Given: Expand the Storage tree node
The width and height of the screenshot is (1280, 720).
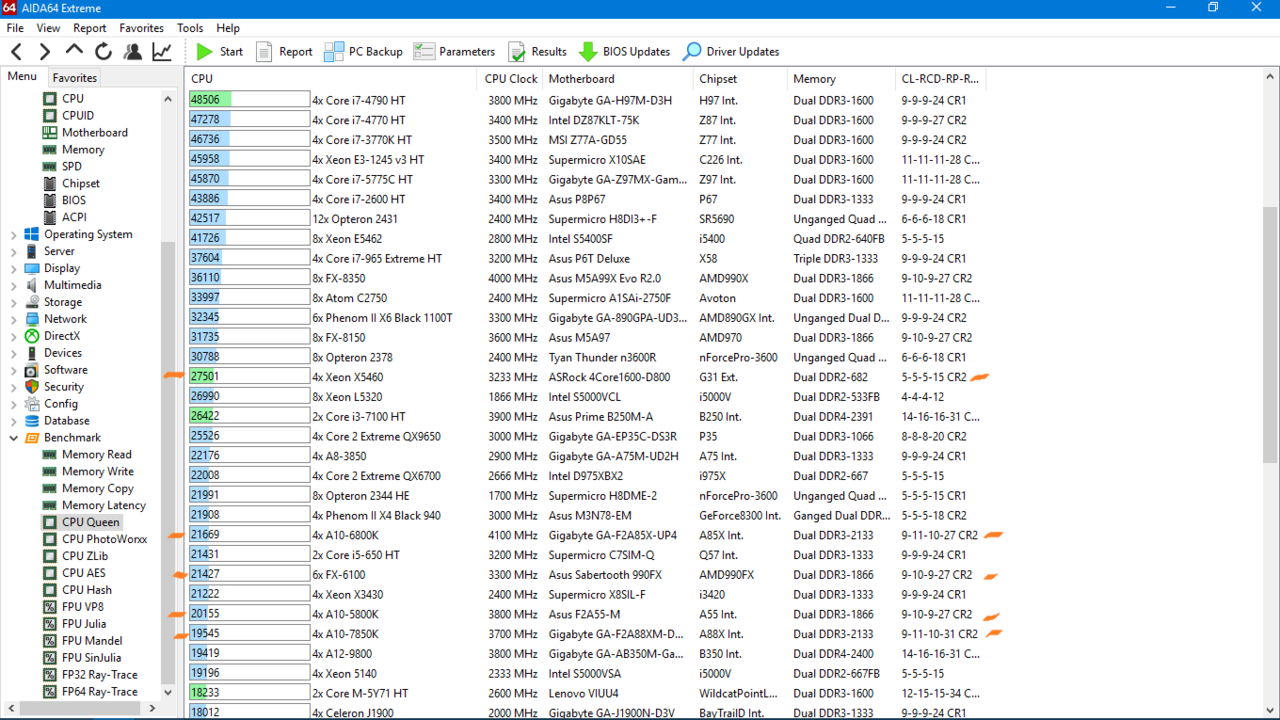Looking at the screenshot, I should (14, 303).
